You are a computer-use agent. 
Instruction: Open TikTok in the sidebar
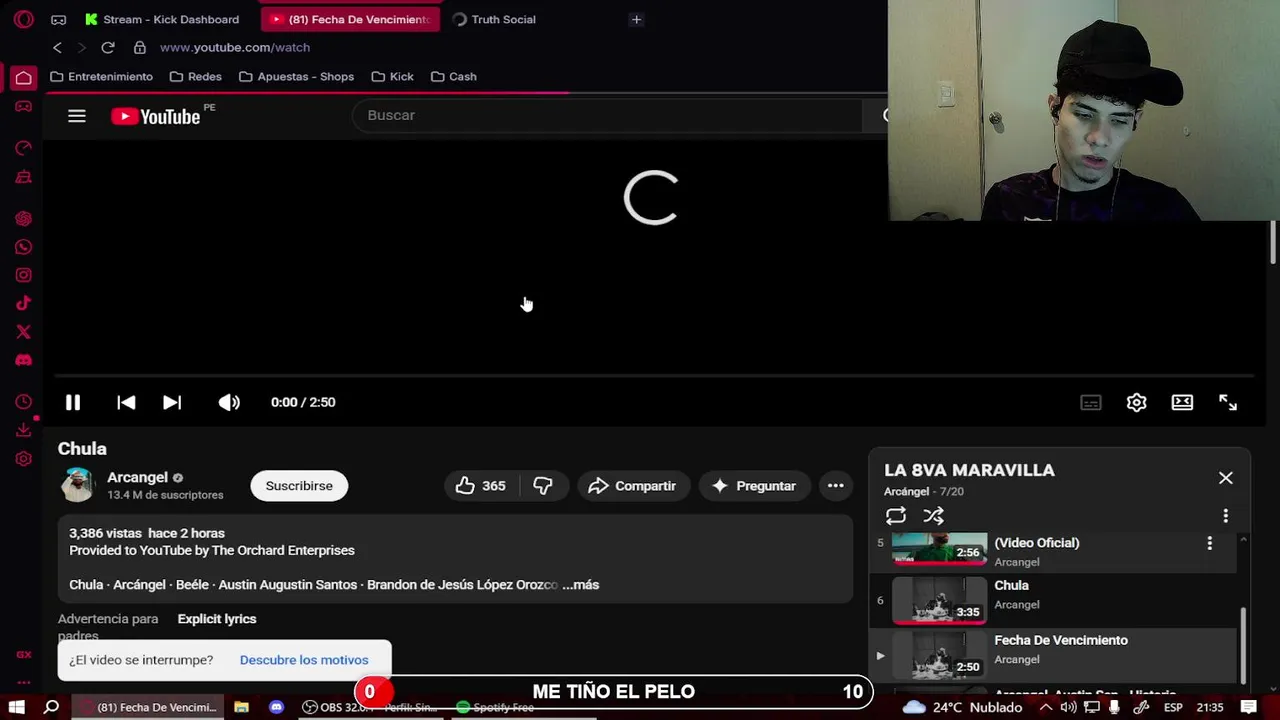[x=24, y=303]
